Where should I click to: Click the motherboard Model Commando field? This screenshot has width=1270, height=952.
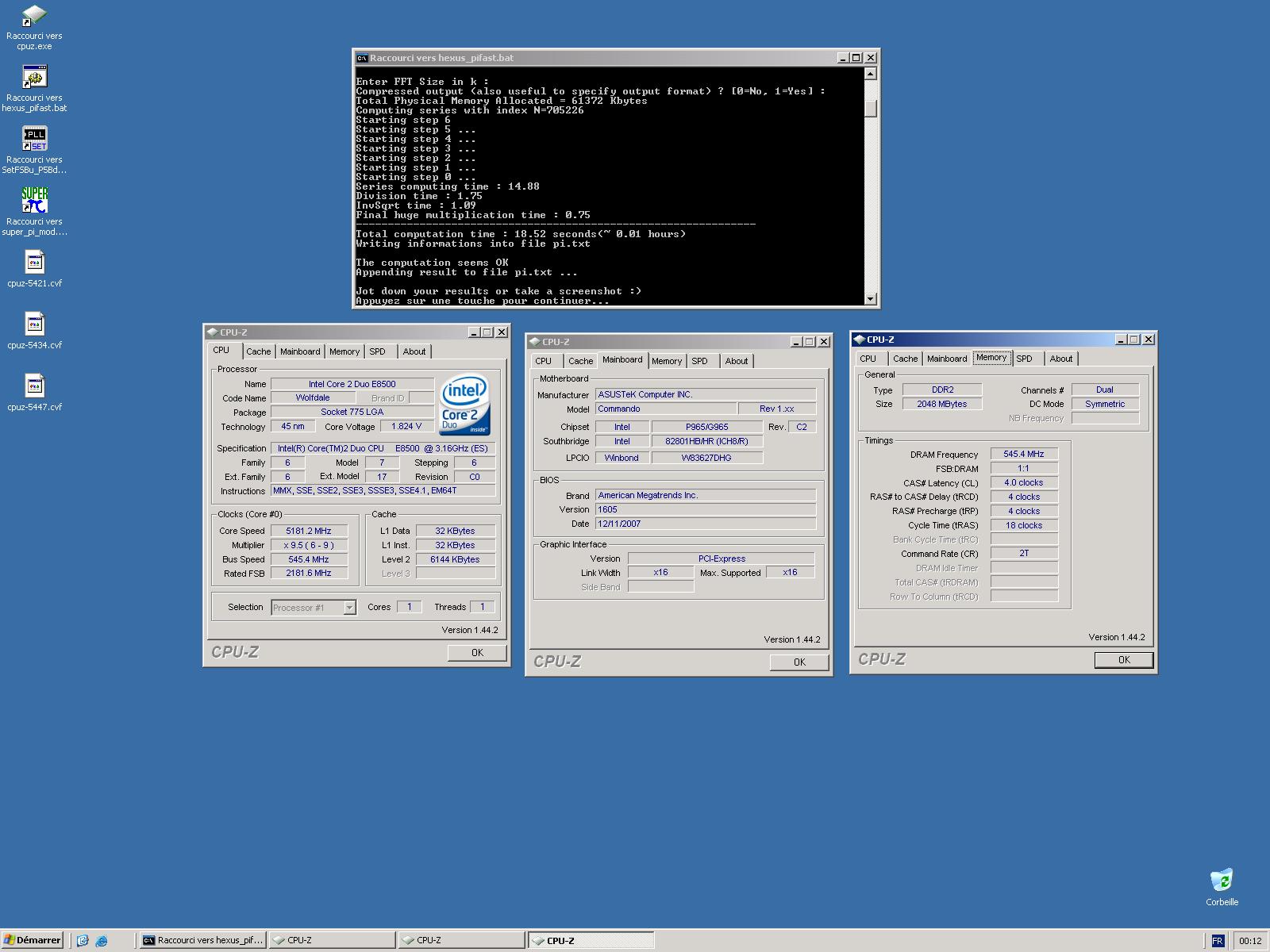(x=665, y=409)
